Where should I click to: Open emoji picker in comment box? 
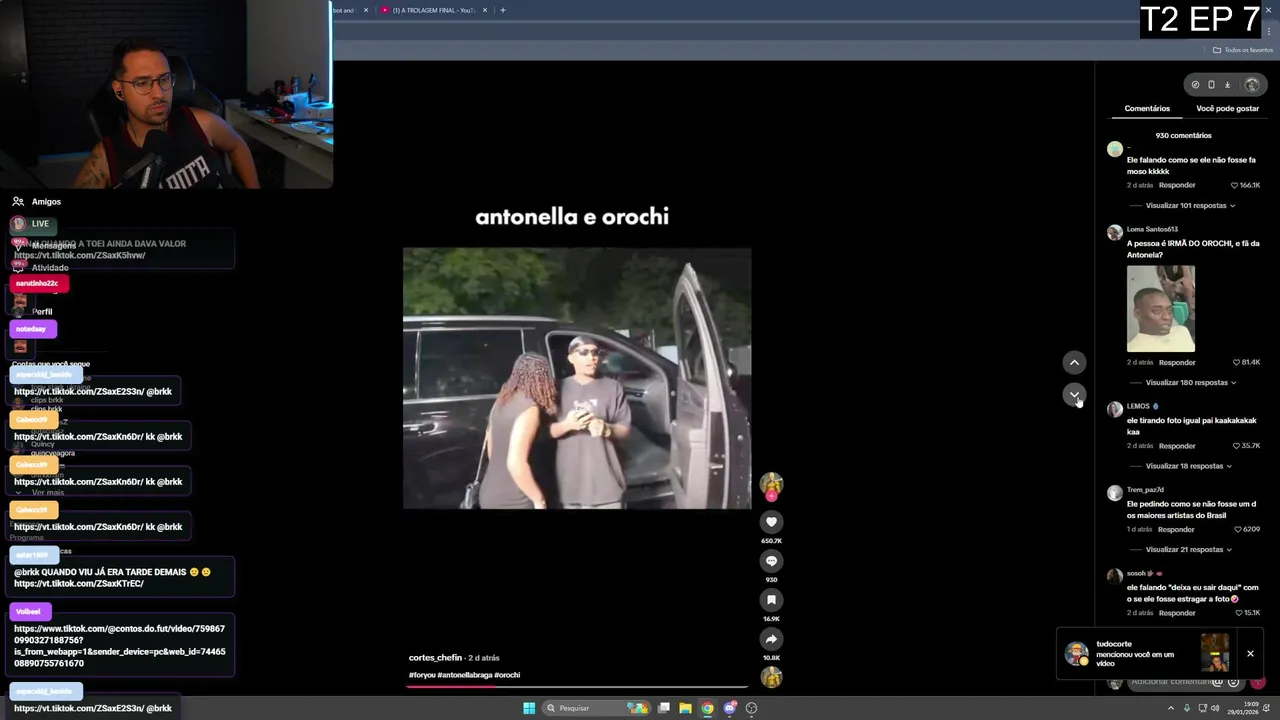click(x=1233, y=682)
